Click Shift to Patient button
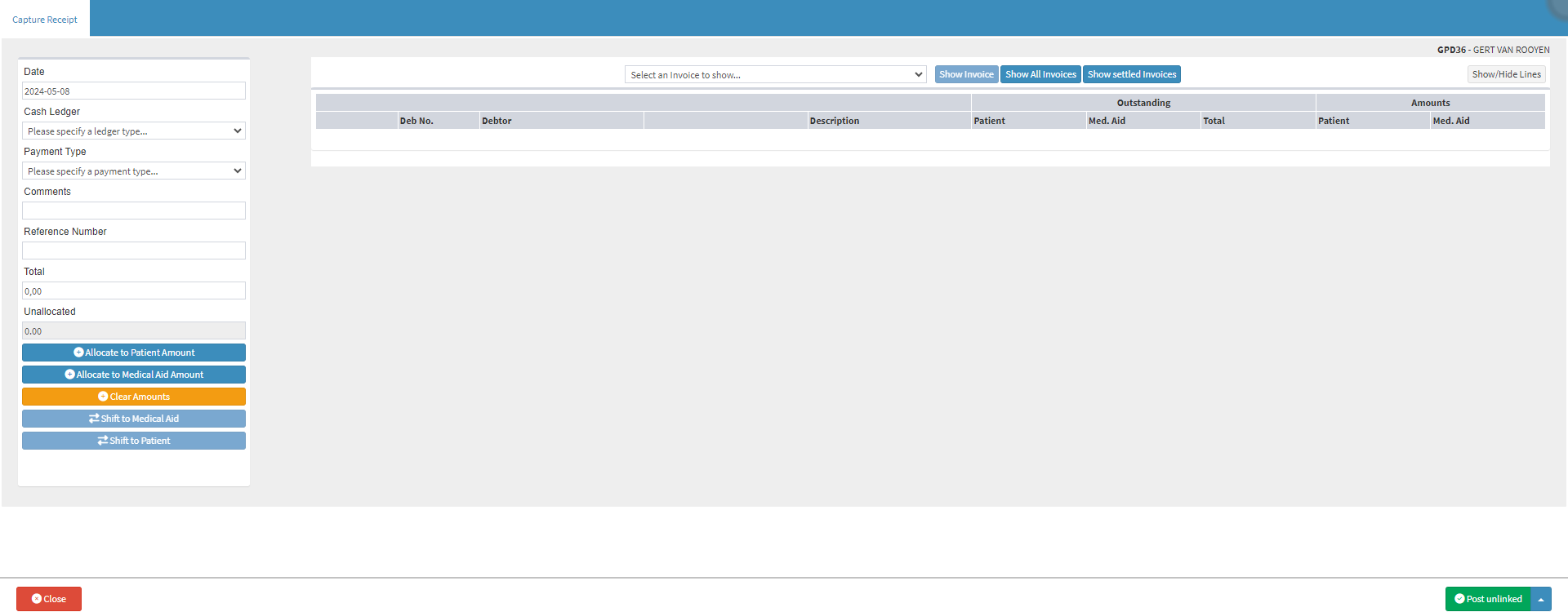Viewport: 1568px width, 612px height. [x=134, y=441]
